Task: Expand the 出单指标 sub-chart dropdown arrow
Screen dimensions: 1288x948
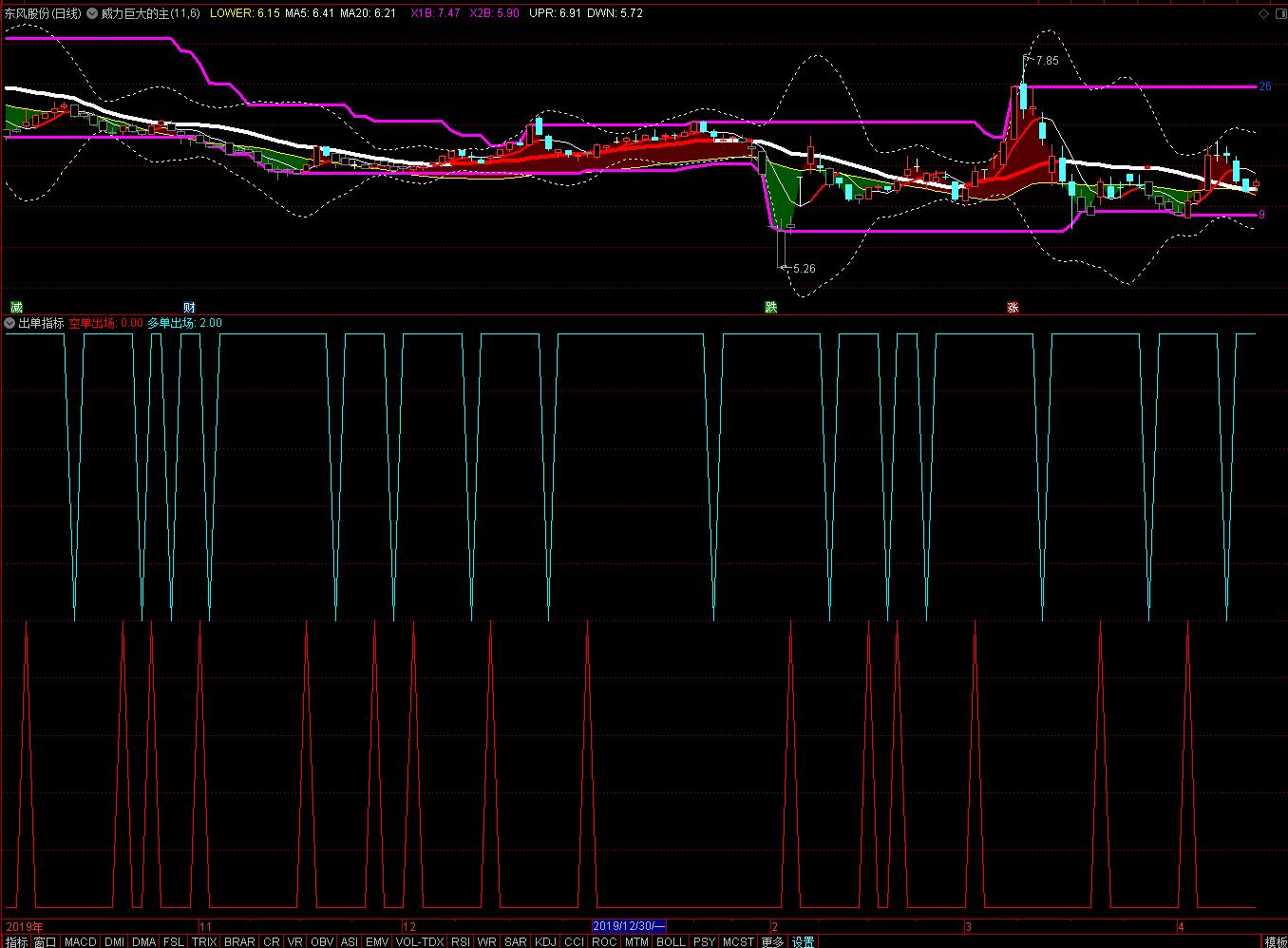Action: click(x=10, y=323)
